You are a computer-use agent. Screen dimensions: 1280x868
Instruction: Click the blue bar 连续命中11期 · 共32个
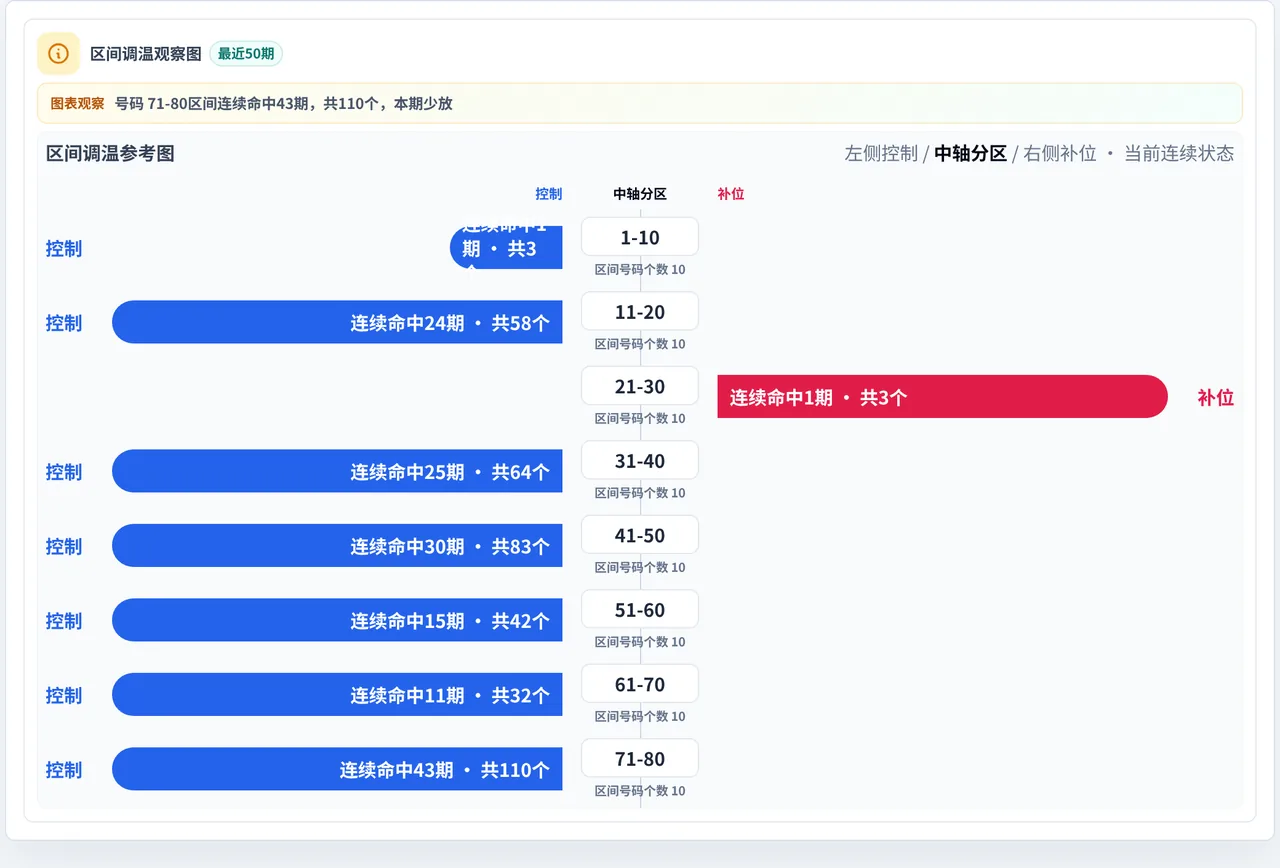(337, 695)
